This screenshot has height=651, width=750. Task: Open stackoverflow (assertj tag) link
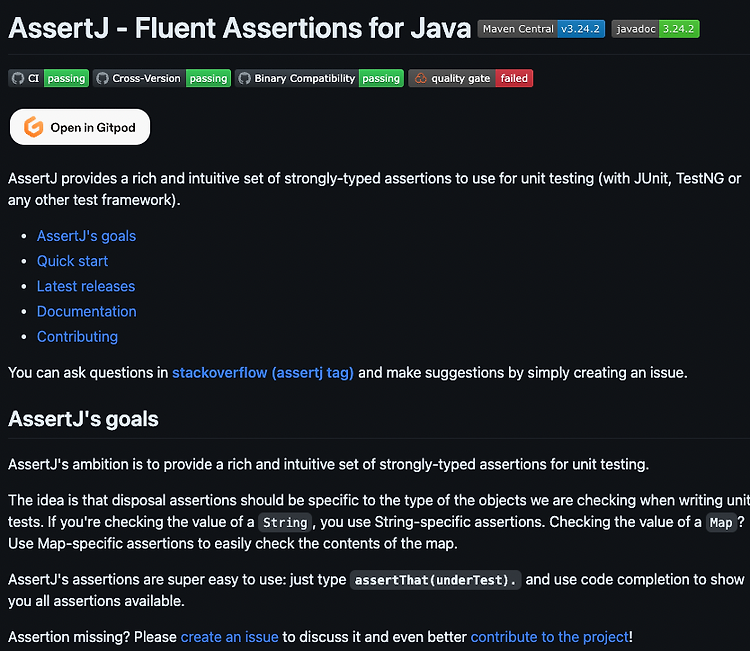coord(263,373)
